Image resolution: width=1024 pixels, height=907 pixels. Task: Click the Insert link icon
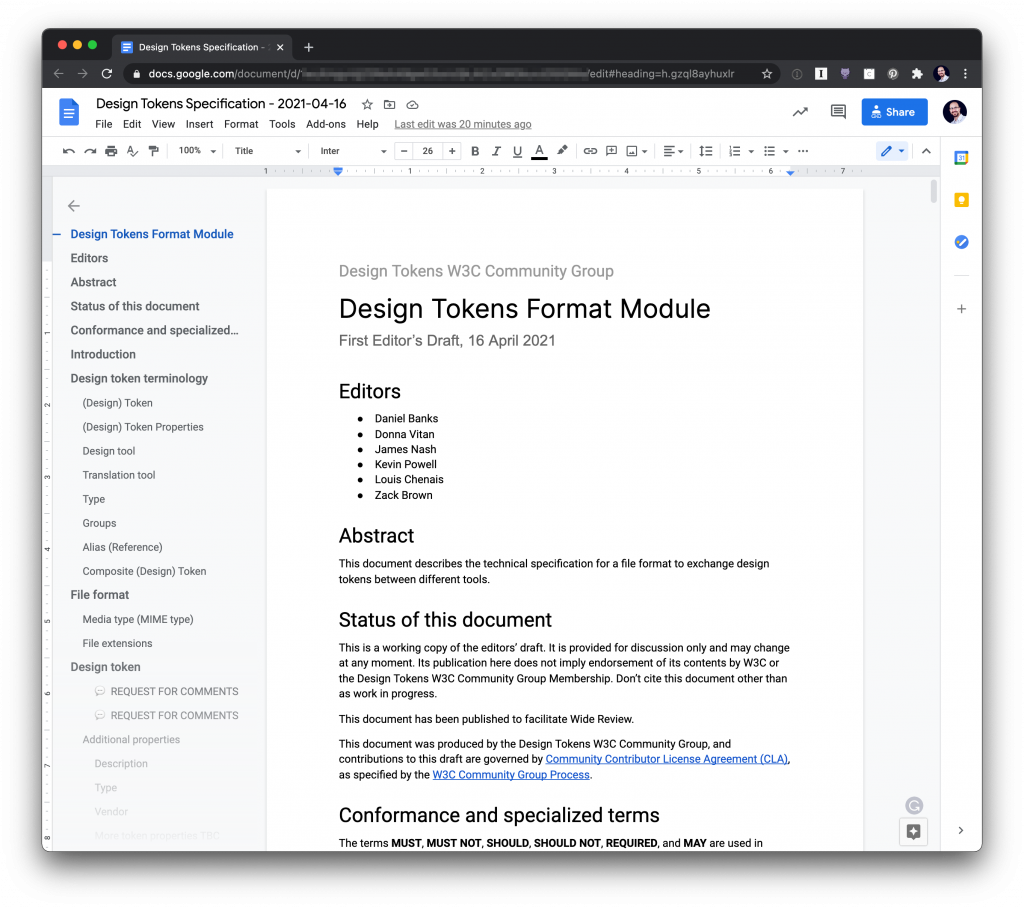(590, 151)
